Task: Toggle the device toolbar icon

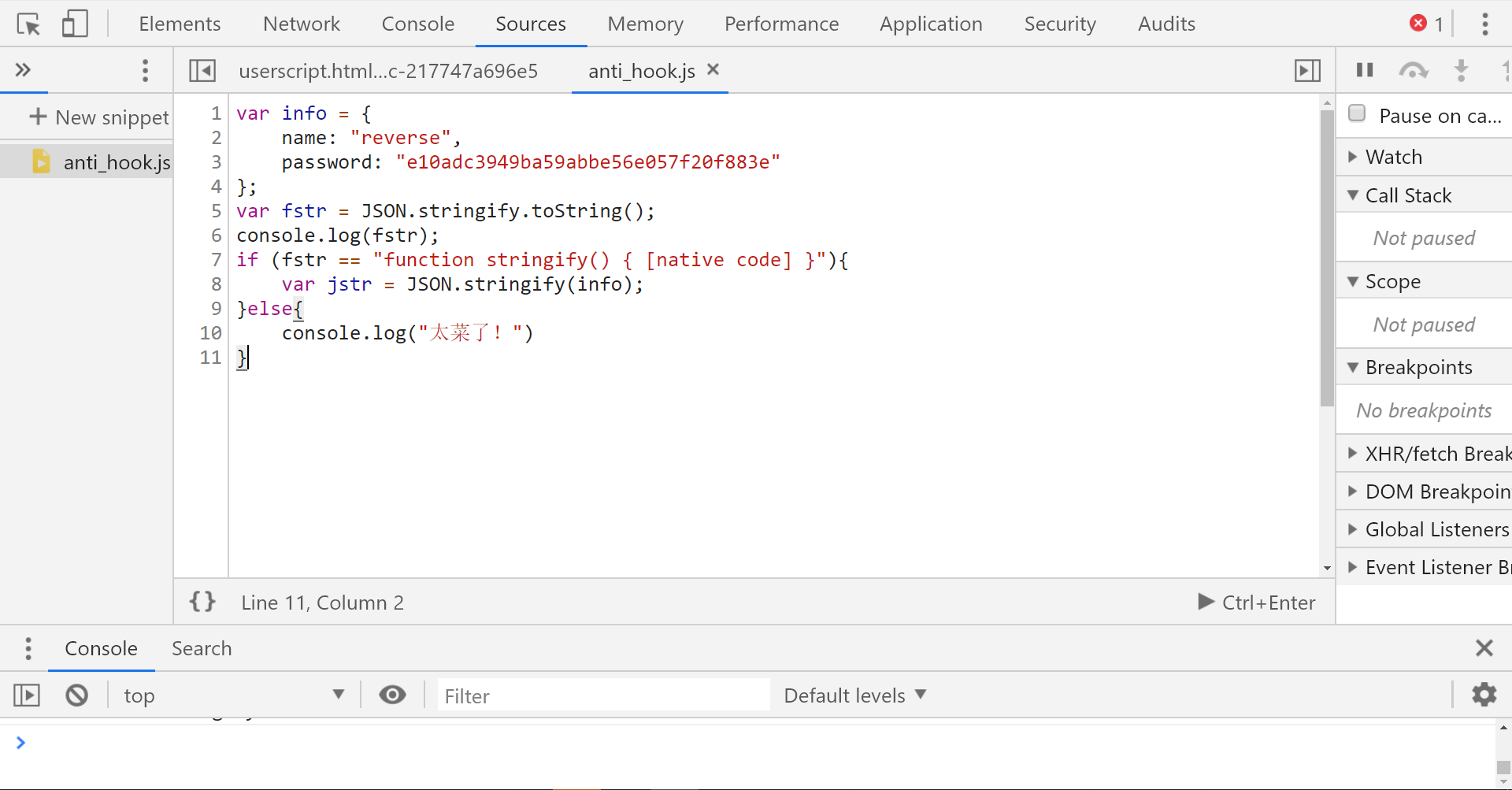Action: pyautogui.click(x=75, y=24)
